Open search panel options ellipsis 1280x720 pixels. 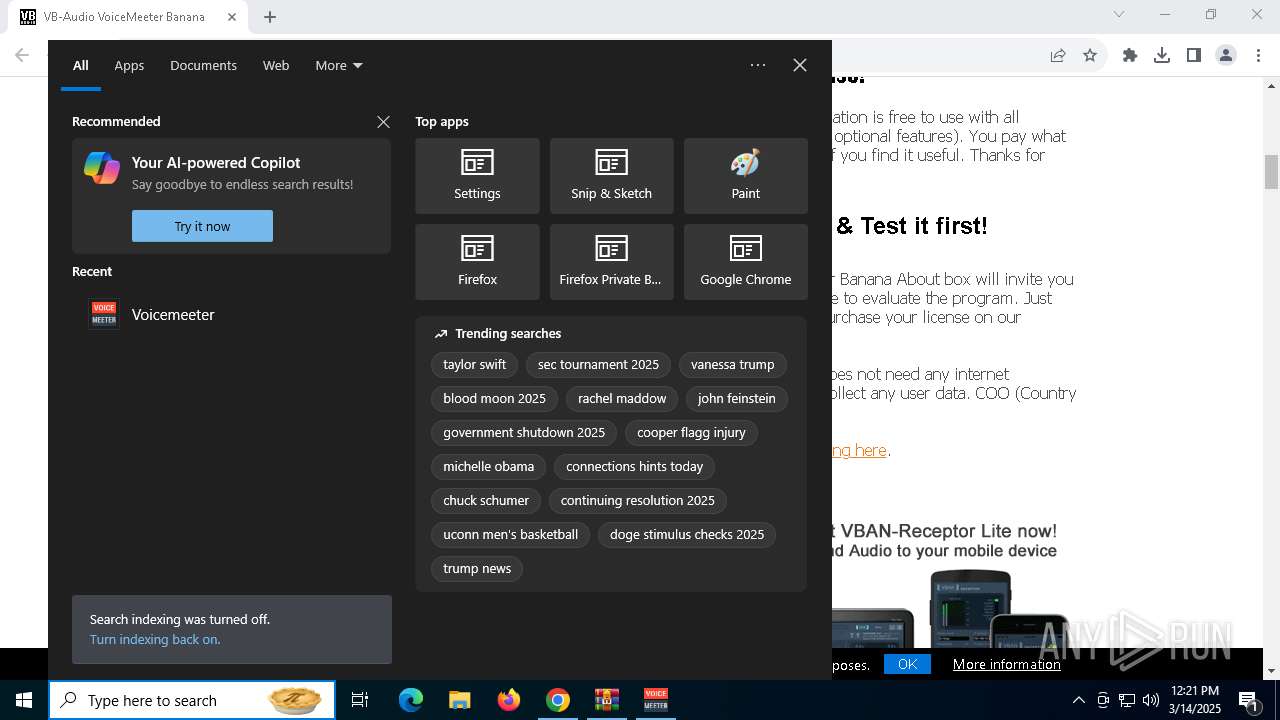tap(758, 65)
